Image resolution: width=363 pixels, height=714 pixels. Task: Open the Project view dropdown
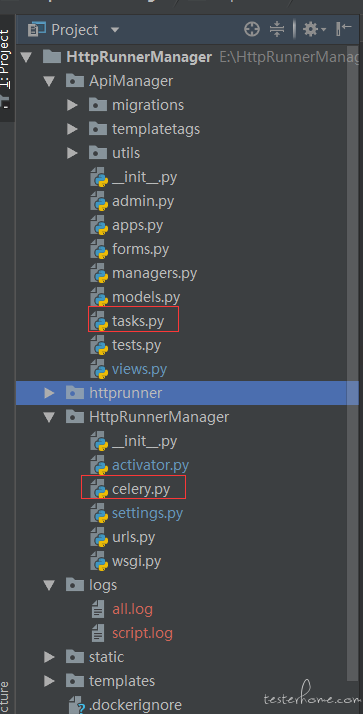pyautogui.click(x=115, y=30)
